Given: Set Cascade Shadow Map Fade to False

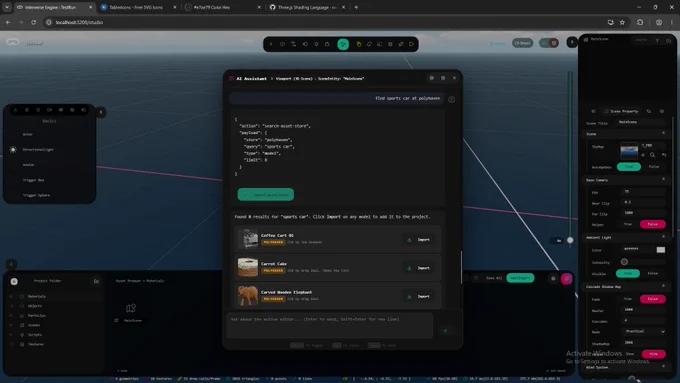Looking at the screenshot, I should coord(653,299).
